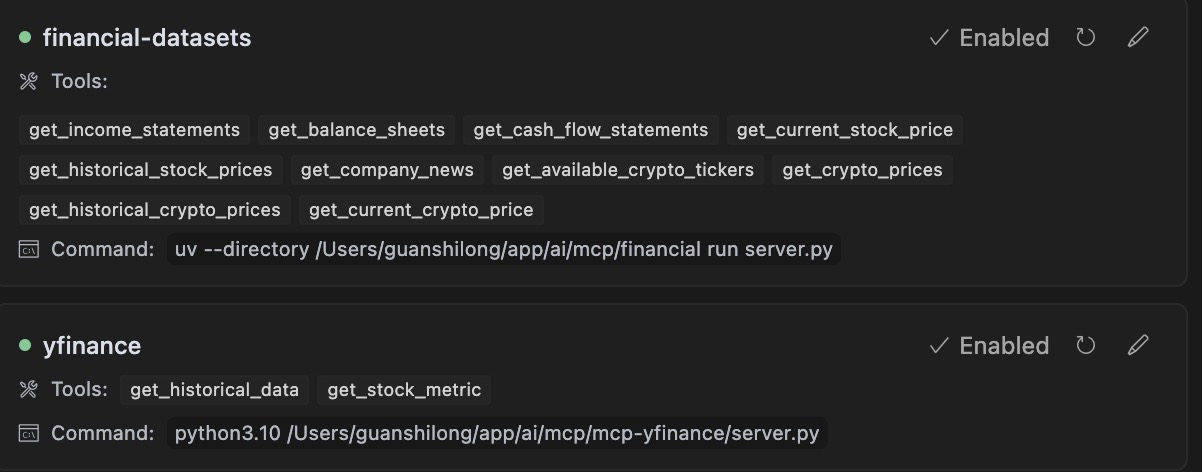The width and height of the screenshot is (1202, 472).
Task: Select the get_income_statements tool tag
Action: point(134,130)
